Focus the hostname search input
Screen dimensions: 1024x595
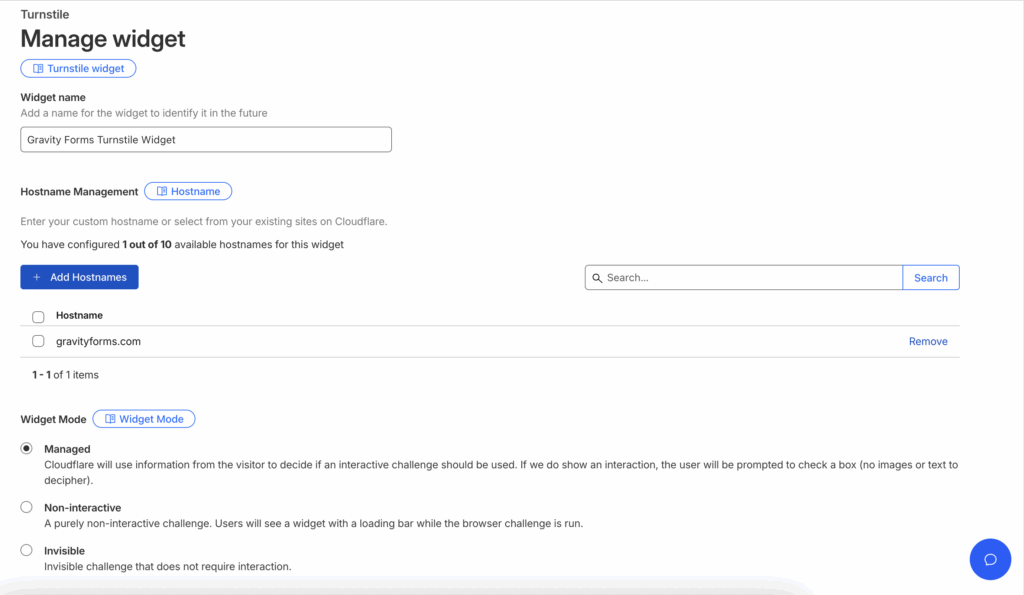click(740, 277)
